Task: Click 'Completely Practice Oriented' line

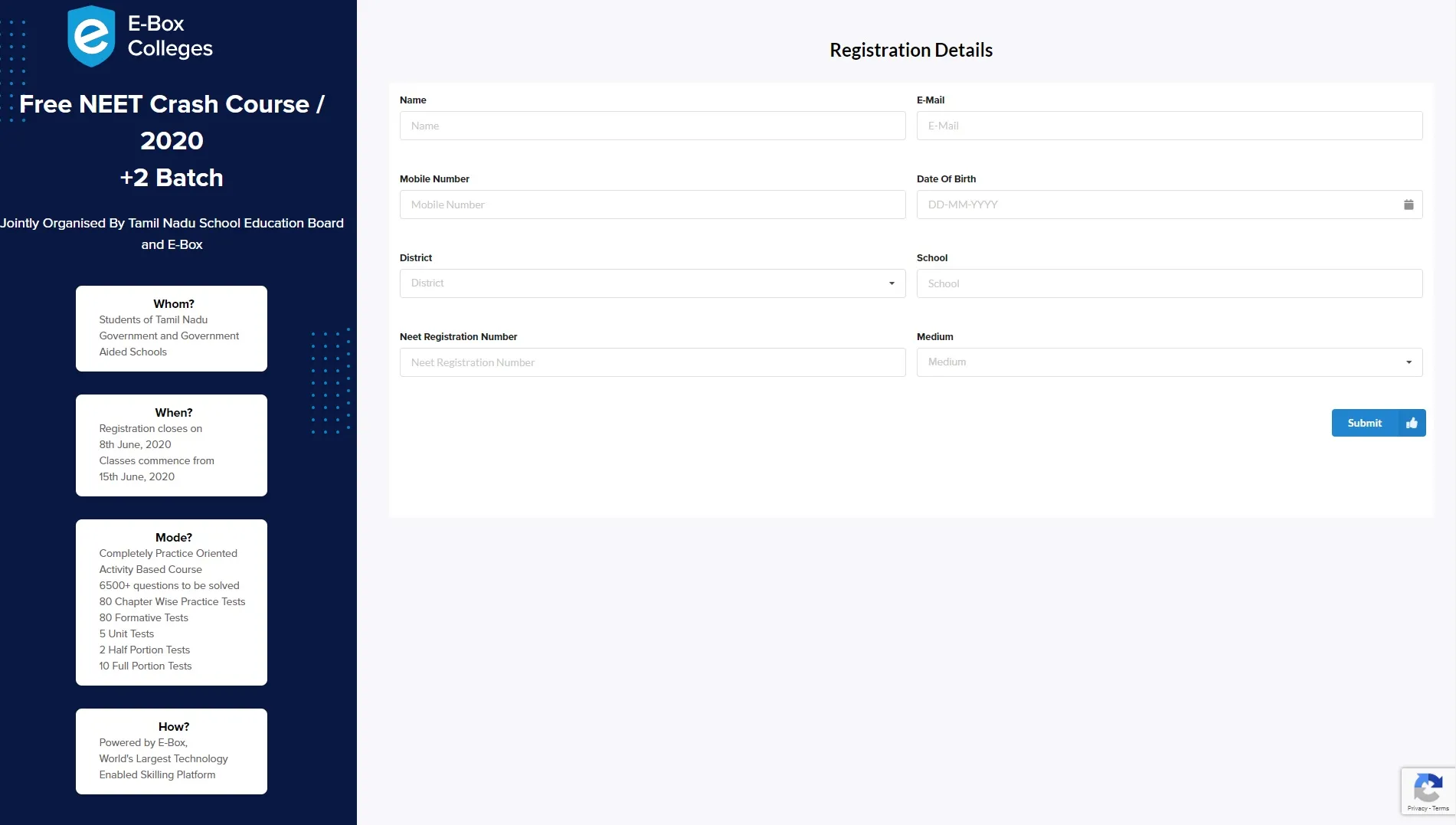Action: click(168, 553)
